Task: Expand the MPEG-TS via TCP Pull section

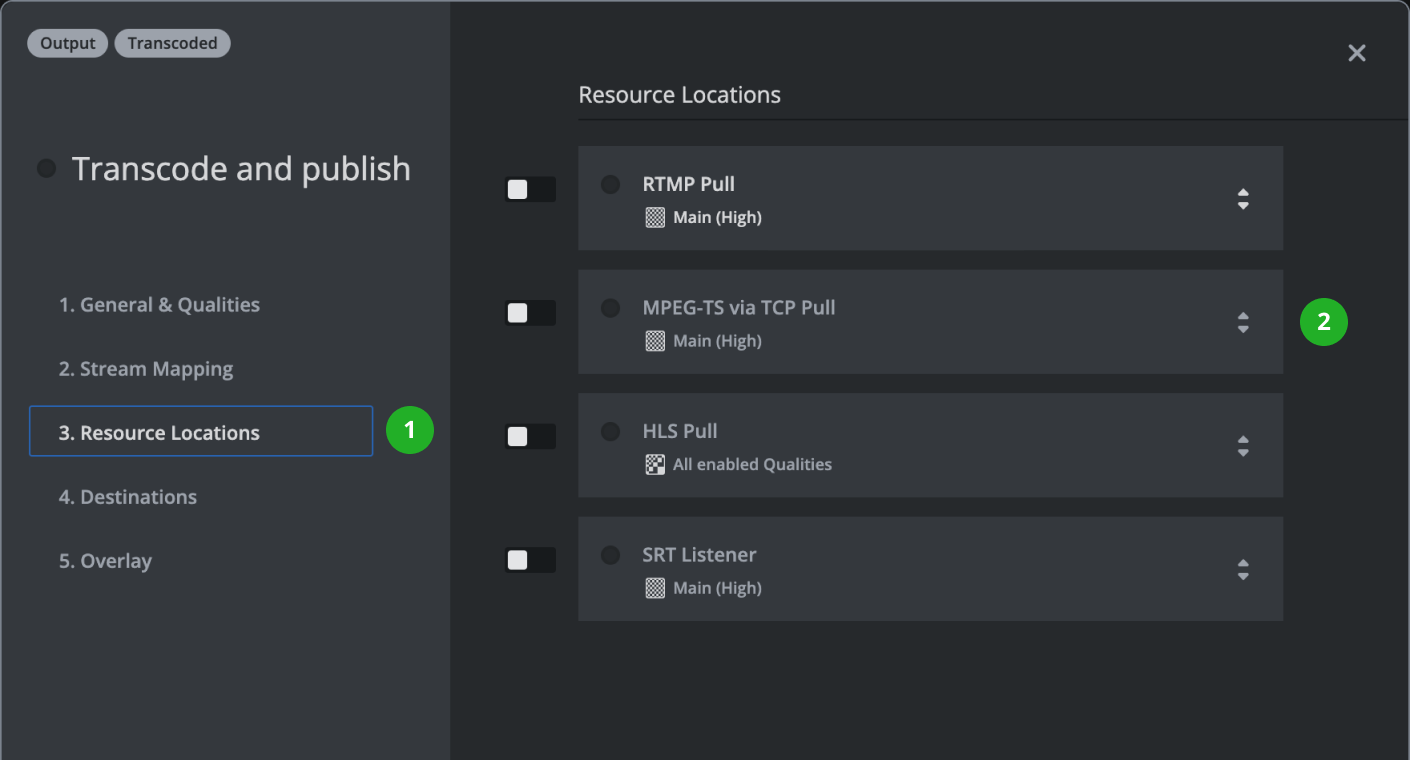Action: pyautogui.click(x=1243, y=323)
